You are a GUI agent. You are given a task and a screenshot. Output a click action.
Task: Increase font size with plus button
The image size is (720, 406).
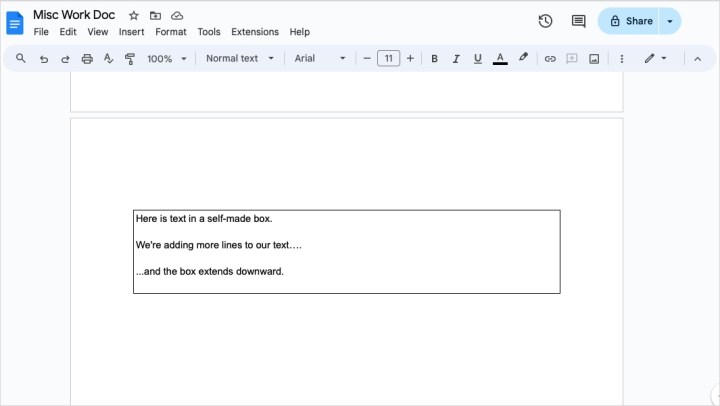pyautogui.click(x=410, y=59)
